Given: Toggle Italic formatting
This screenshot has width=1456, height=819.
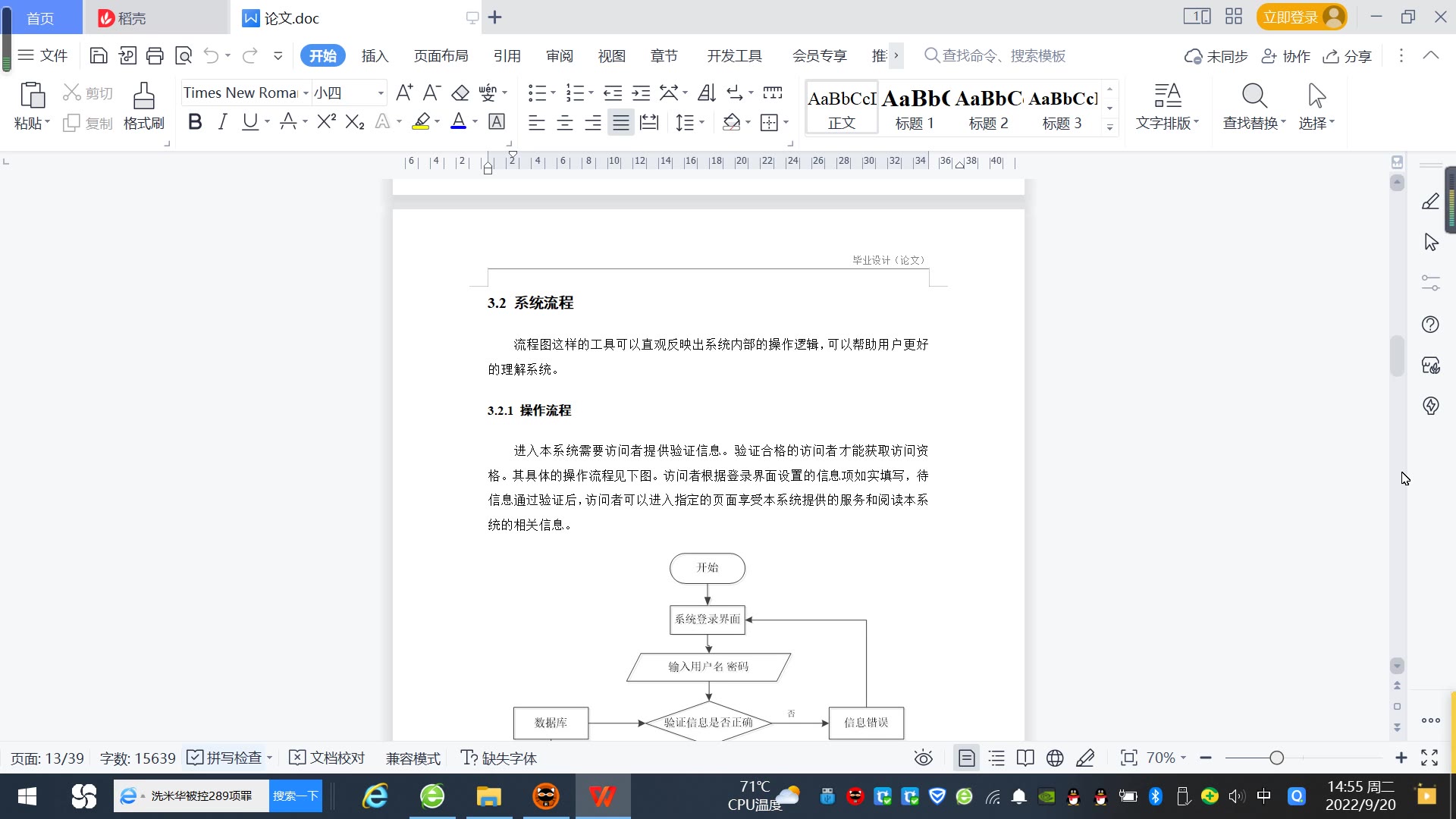Looking at the screenshot, I should pyautogui.click(x=222, y=122).
